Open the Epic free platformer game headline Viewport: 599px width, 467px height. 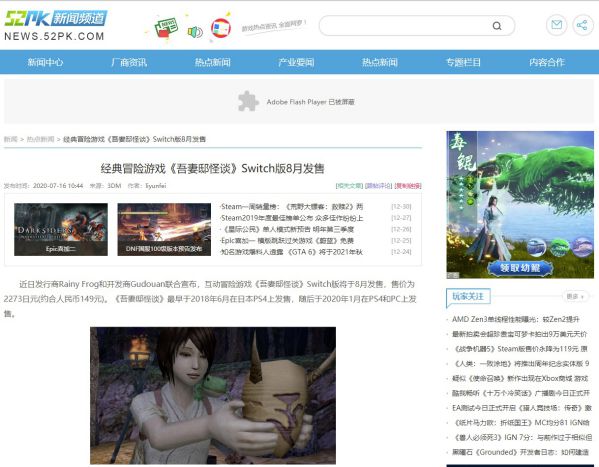click(x=287, y=241)
